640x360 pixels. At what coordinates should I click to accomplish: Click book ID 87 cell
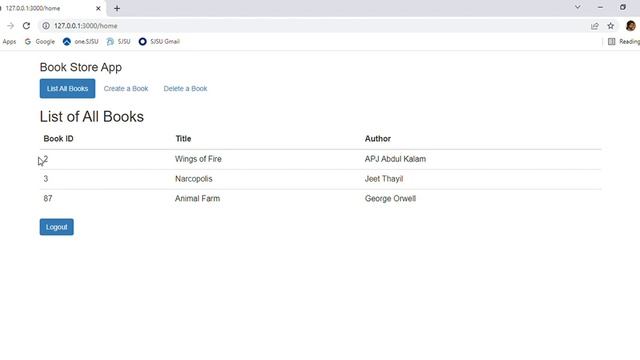48,198
